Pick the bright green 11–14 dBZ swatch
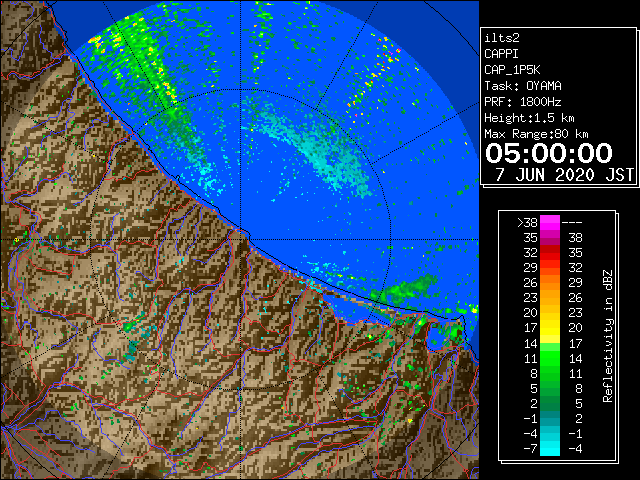 pos(550,358)
